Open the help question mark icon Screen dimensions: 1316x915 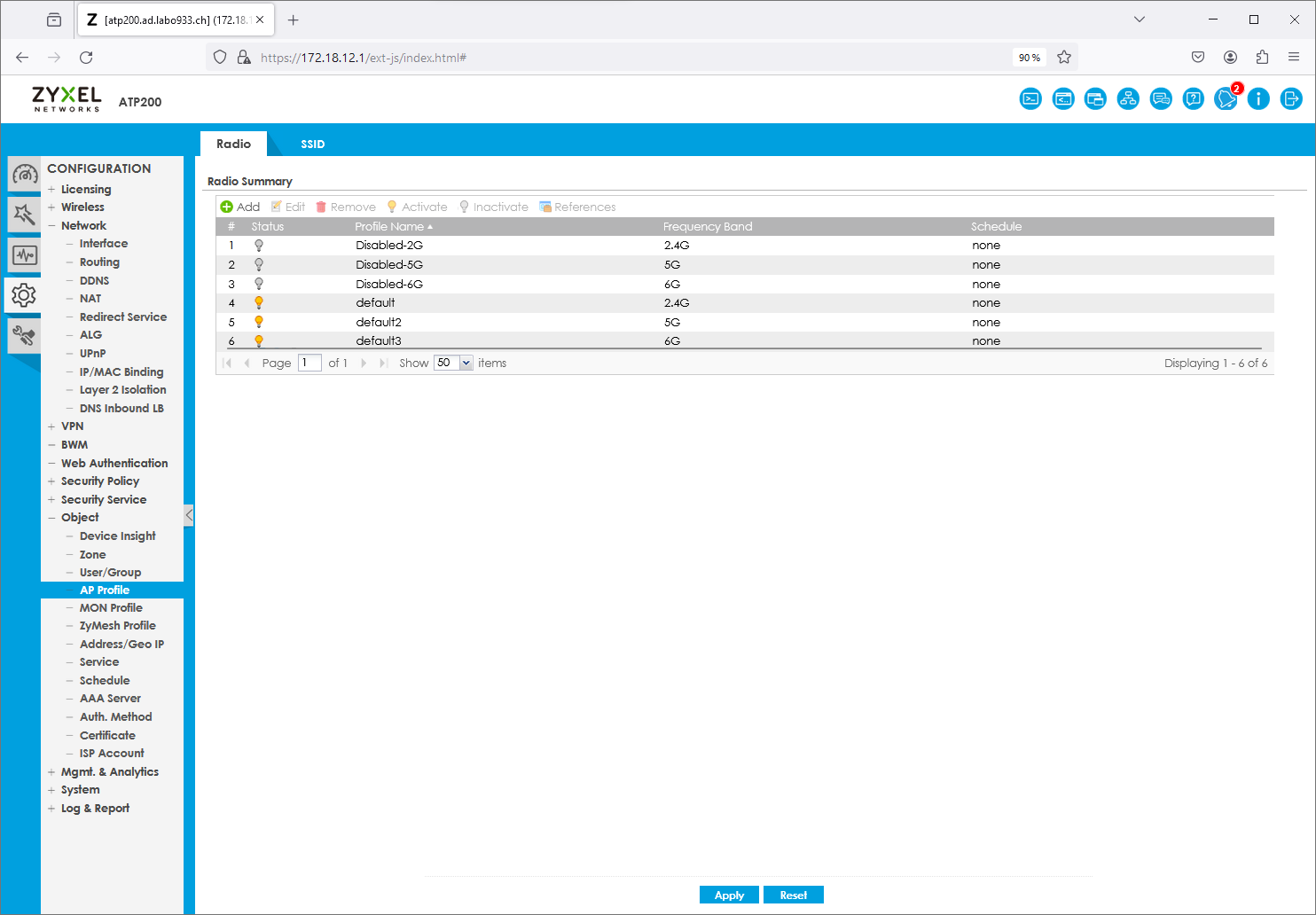(x=1194, y=98)
